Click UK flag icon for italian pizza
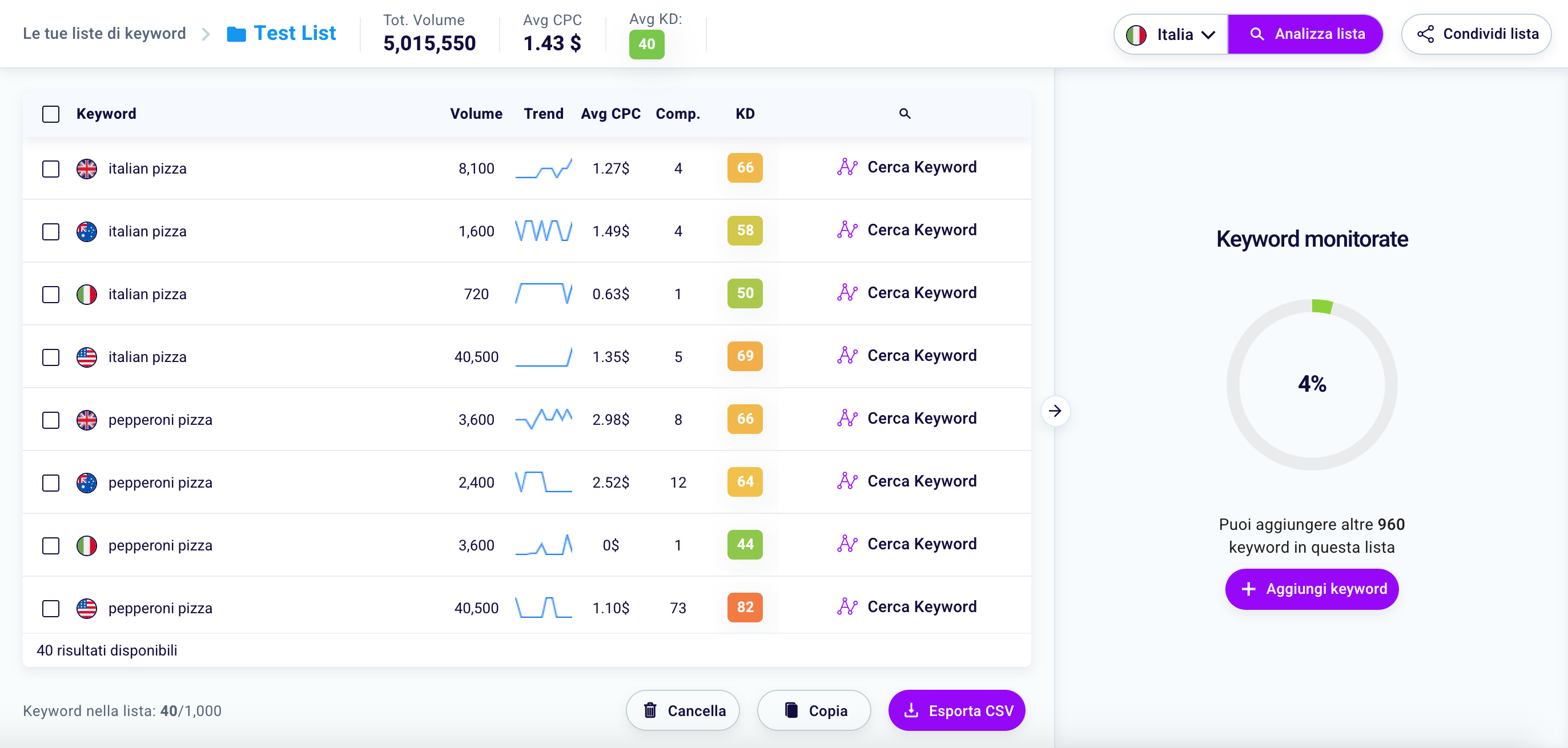Screen dimensions: 1568x748 [86, 168]
